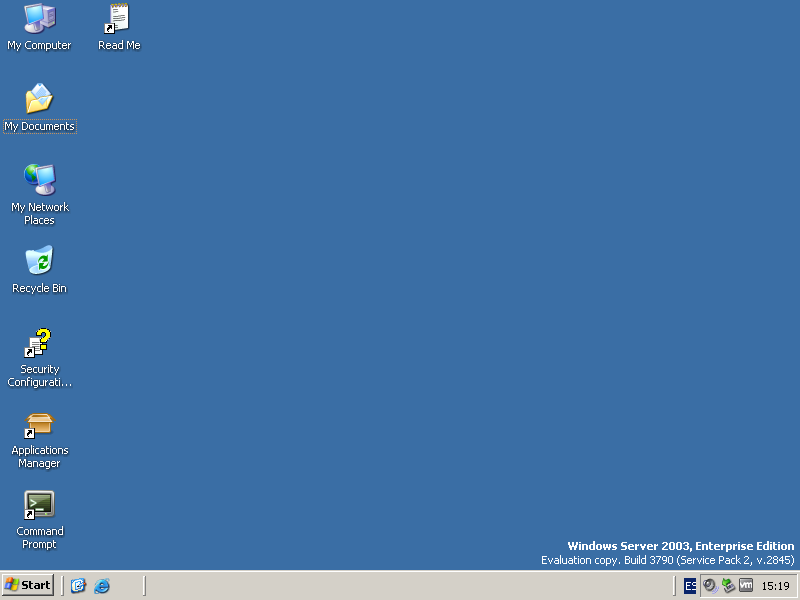Open the volume control tray icon
The height and width of the screenshot is (600, 800).
point(707,585)
